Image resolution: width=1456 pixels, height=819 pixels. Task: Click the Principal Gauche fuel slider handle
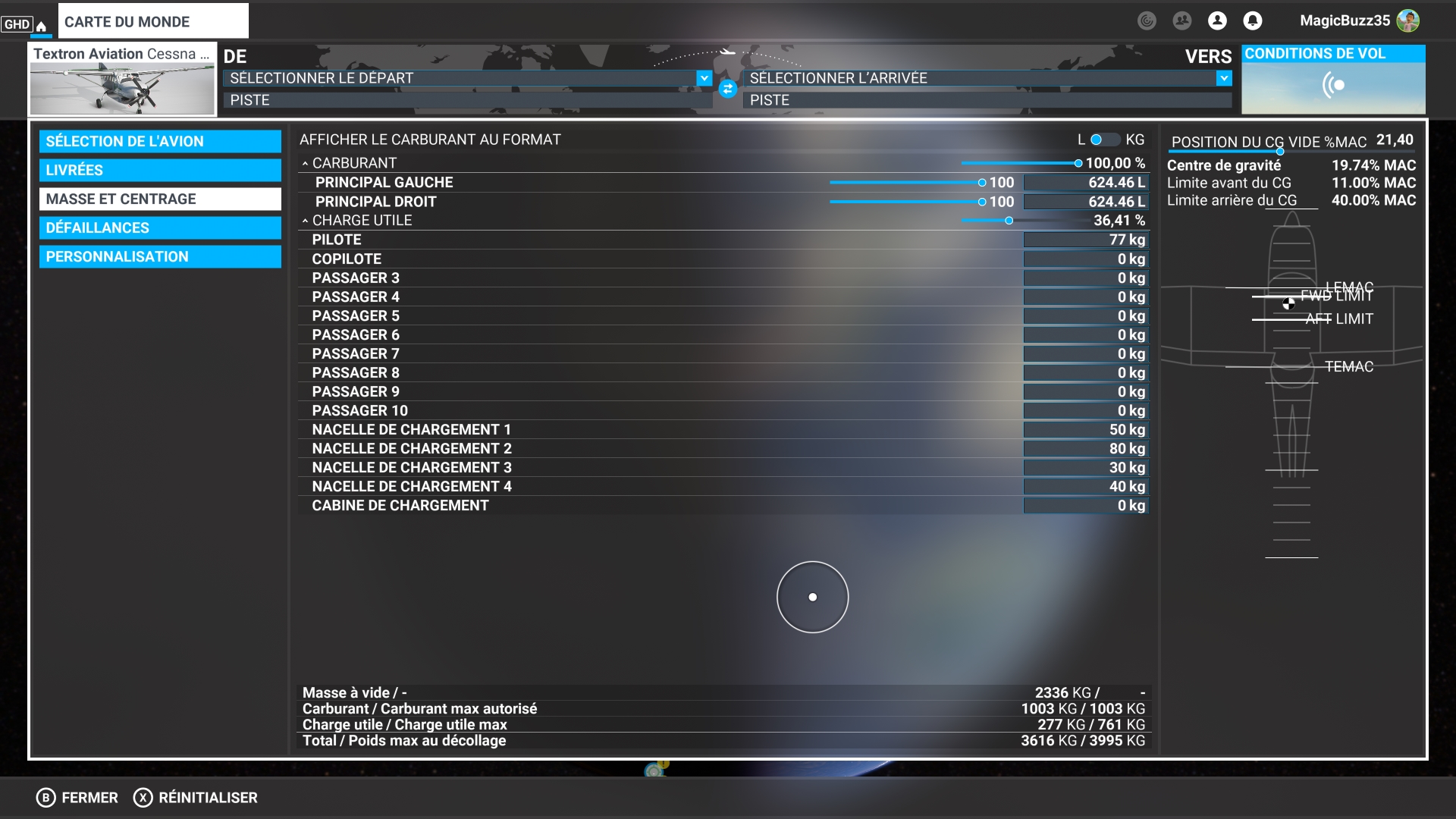[x=982, y=183]
